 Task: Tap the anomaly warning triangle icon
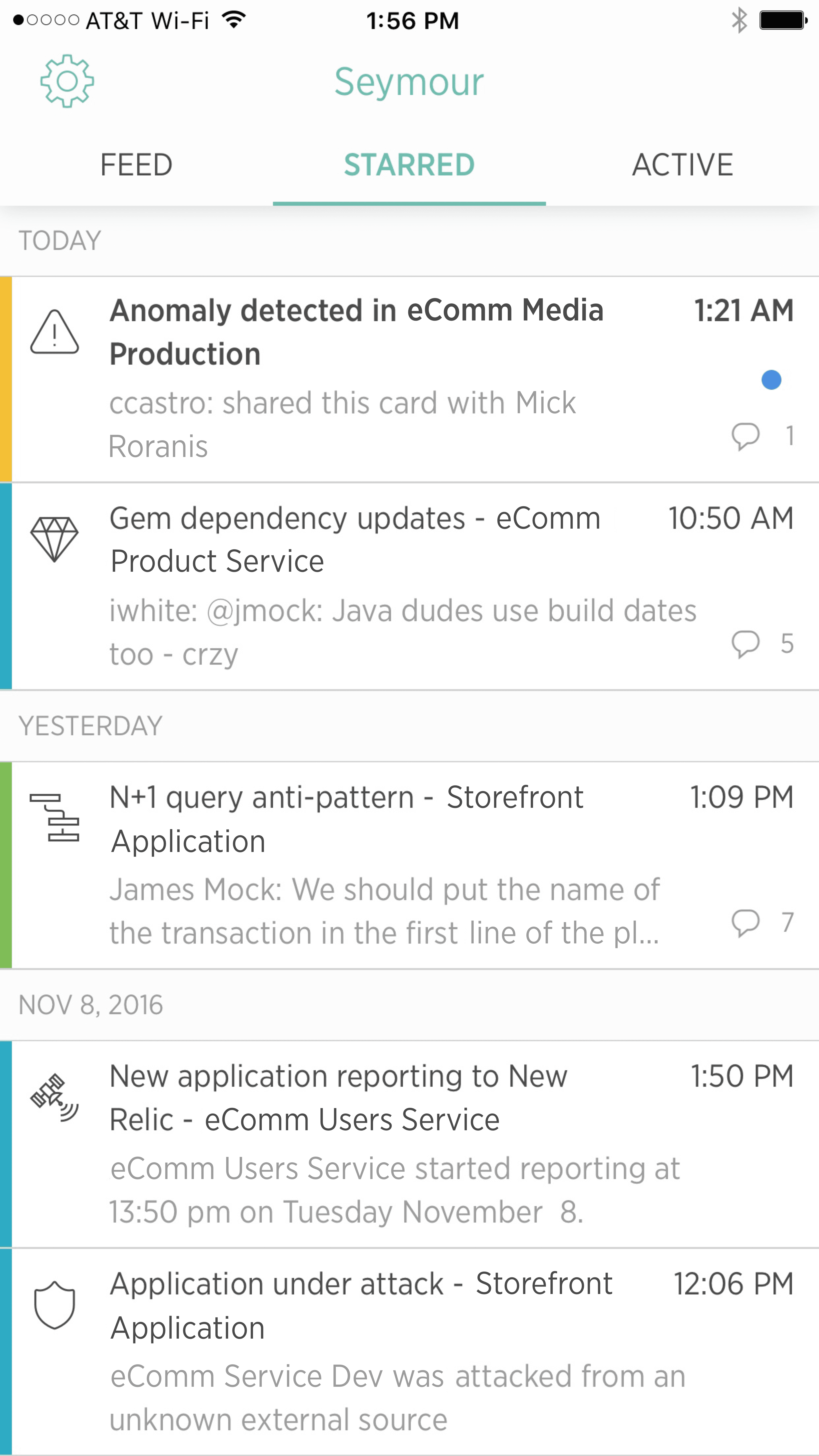(x=54, y=332)
